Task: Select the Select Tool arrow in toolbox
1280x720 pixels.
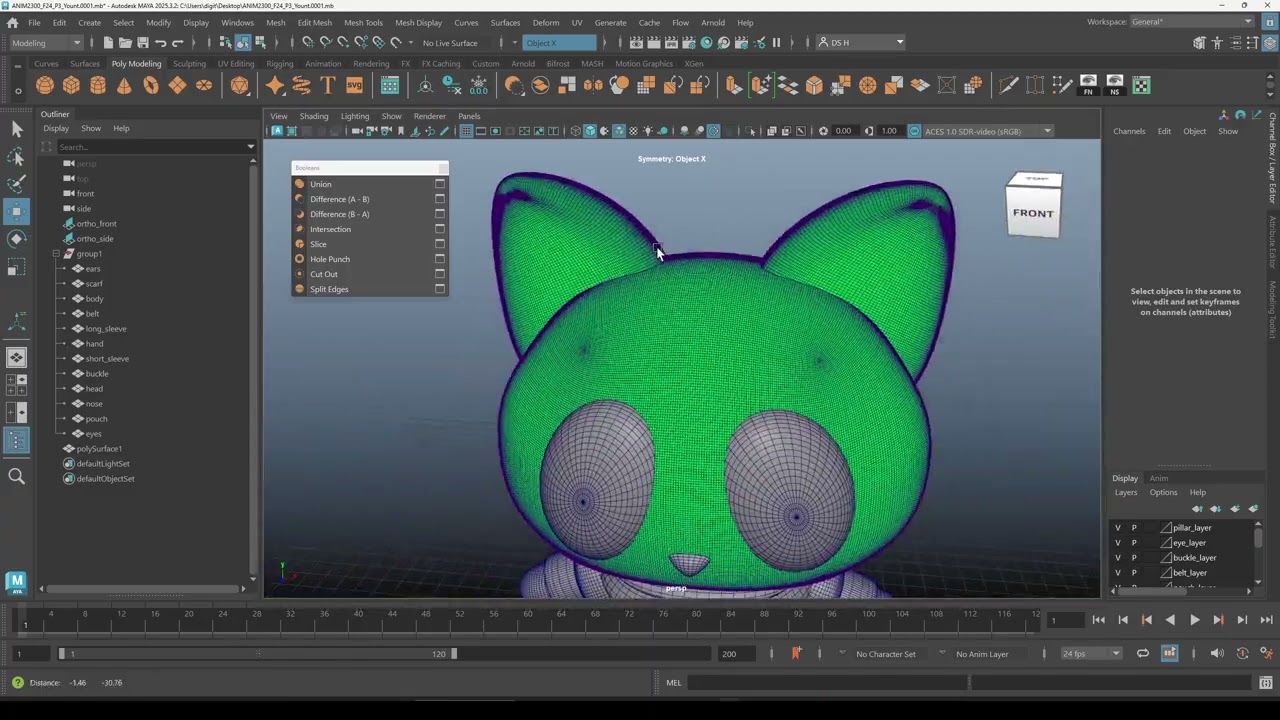Action: (16, 128)
